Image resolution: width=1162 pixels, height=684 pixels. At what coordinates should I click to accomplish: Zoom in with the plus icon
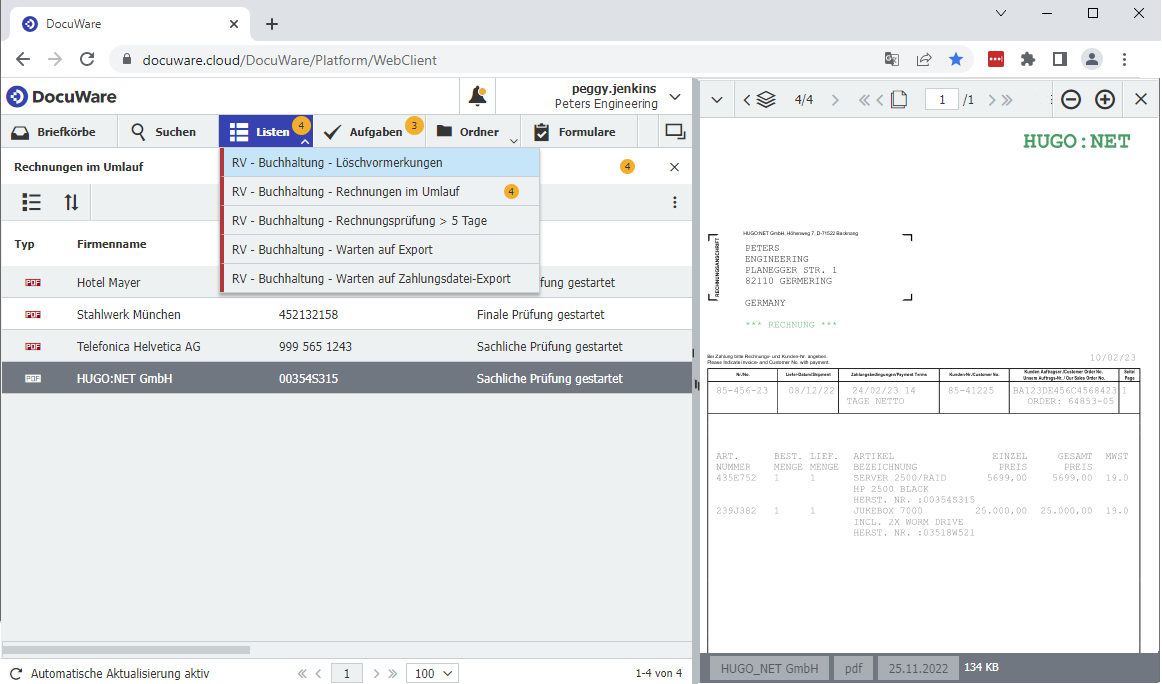(1105, 99)
